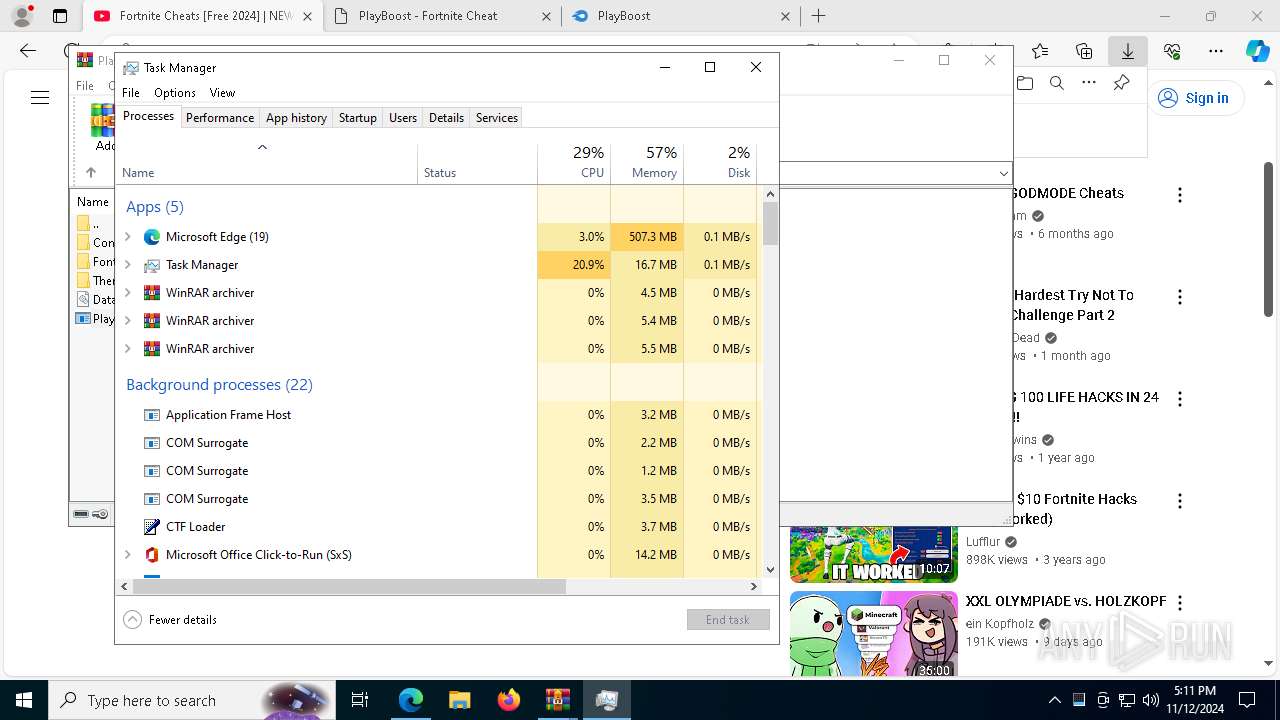Open the View menu in Task Manager
This screenshot has width=1280, height=720.
pos(222,93)
